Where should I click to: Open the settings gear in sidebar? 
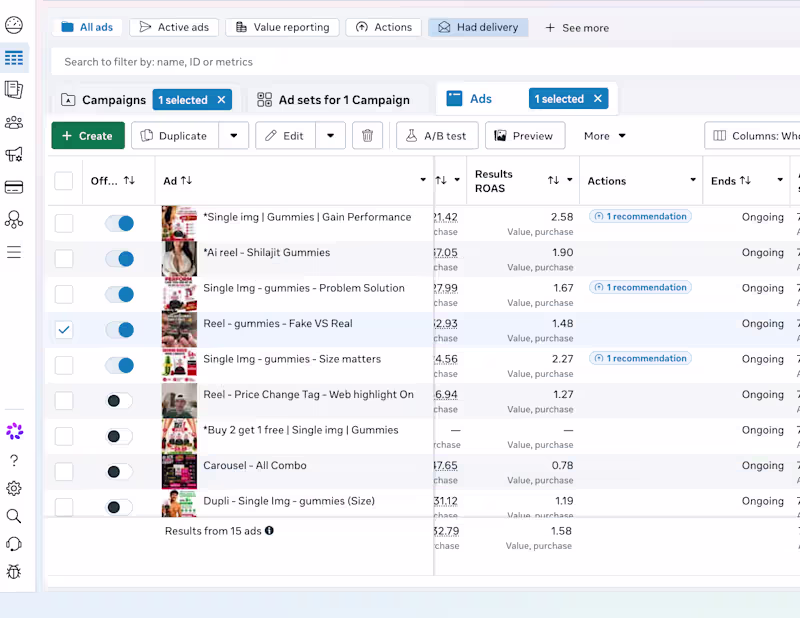(14, 488)
